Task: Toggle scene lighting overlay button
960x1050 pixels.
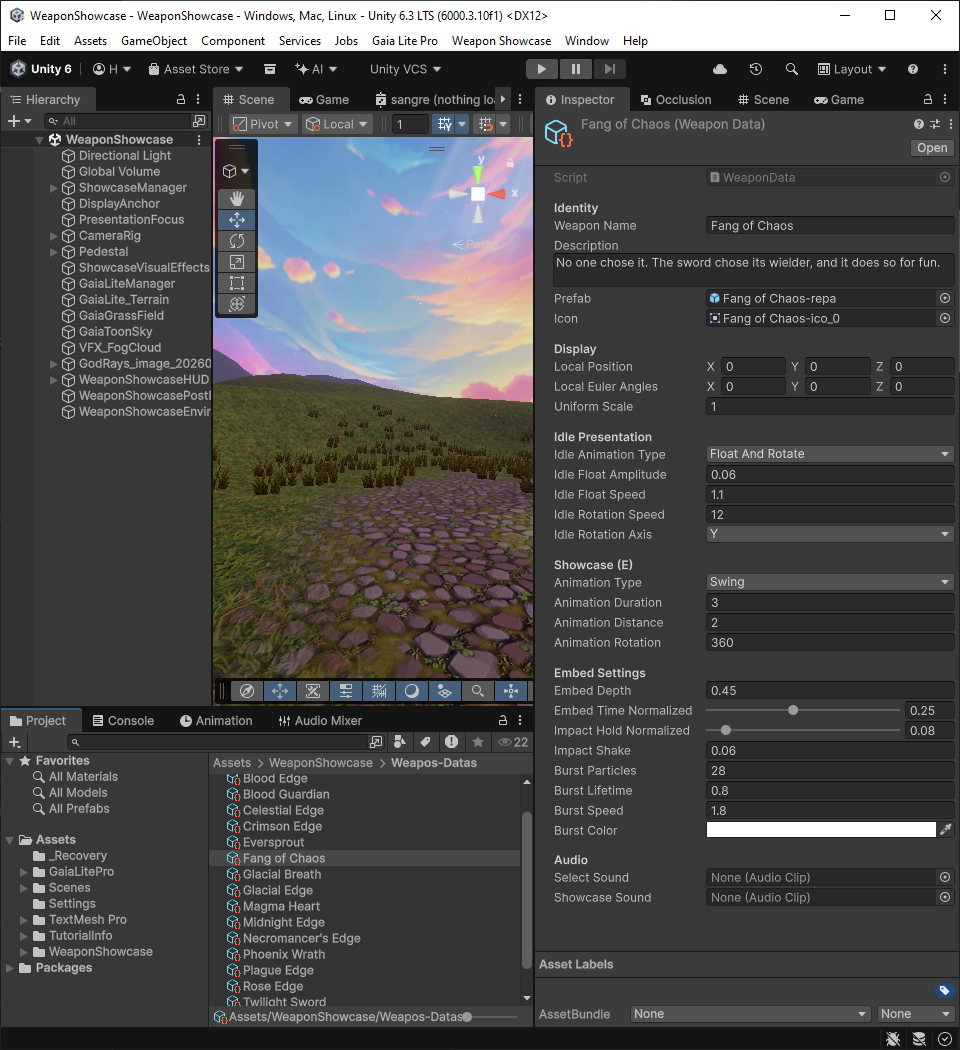Action: coord(412,691)
